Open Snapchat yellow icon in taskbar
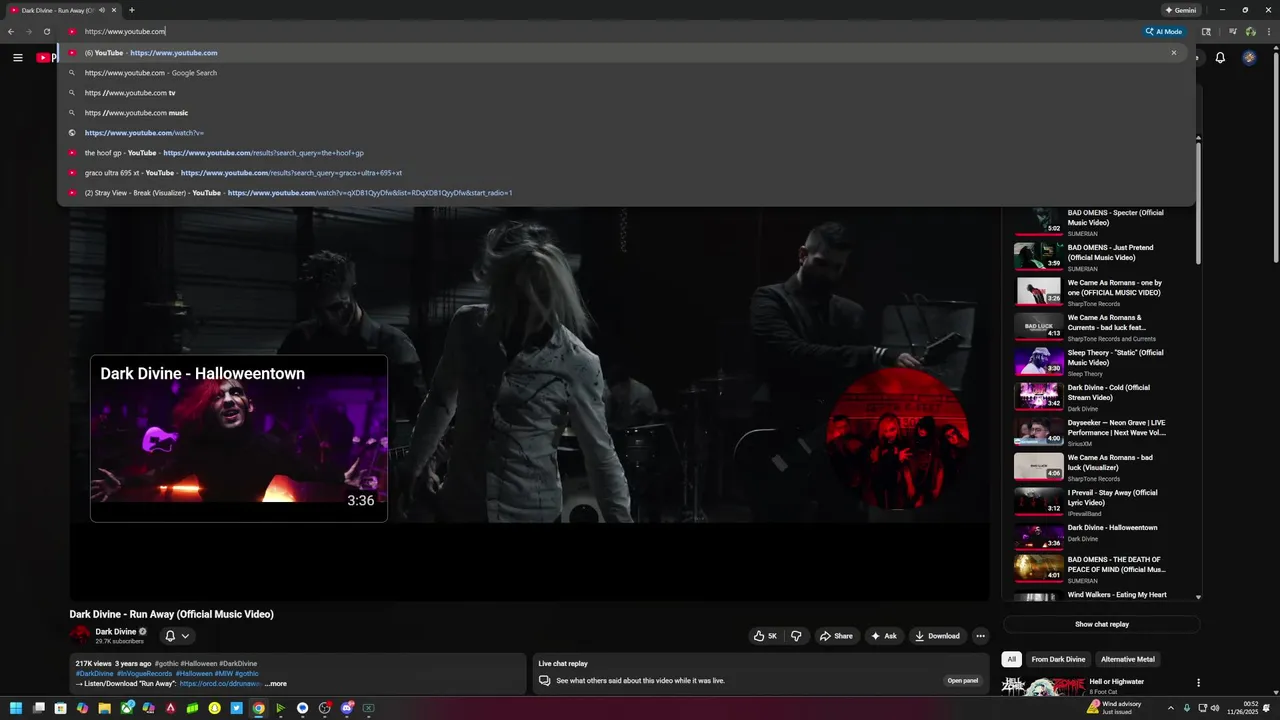 pos(214,708)
